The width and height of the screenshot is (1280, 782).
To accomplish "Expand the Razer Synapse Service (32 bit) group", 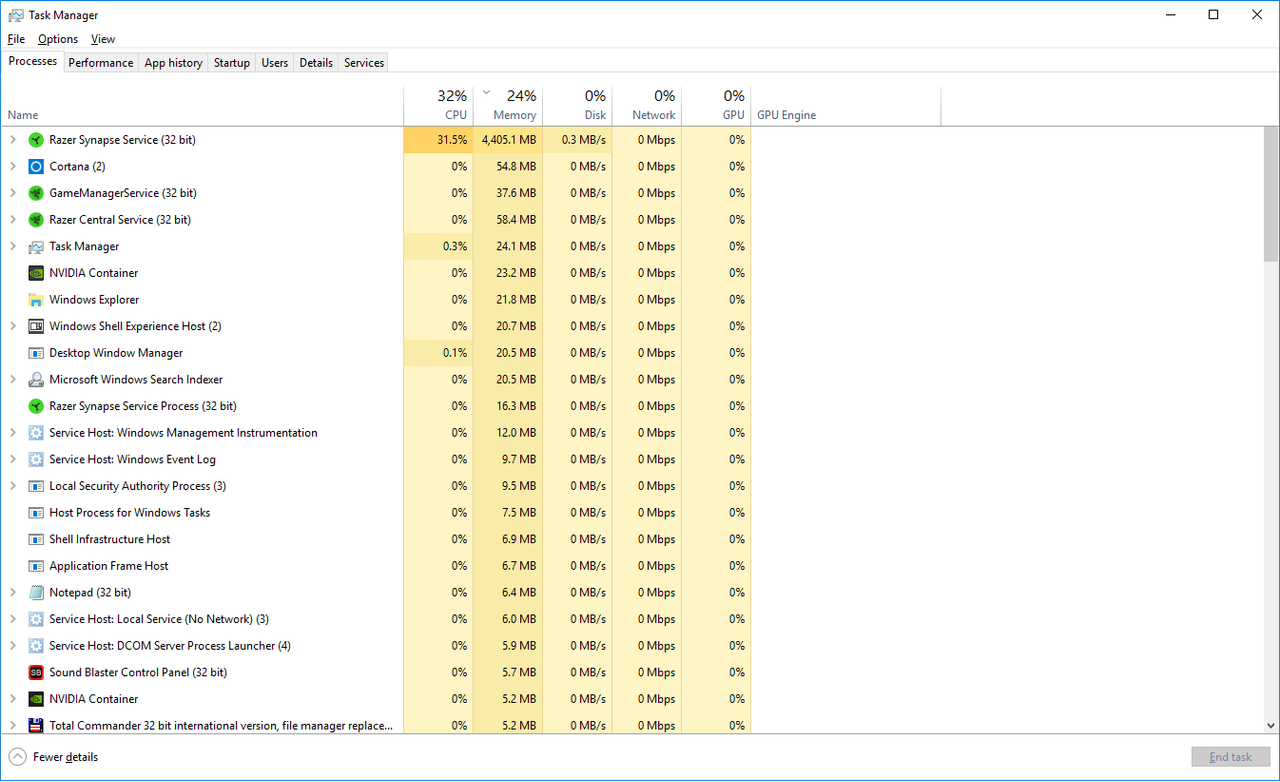I will click(13, 140).
